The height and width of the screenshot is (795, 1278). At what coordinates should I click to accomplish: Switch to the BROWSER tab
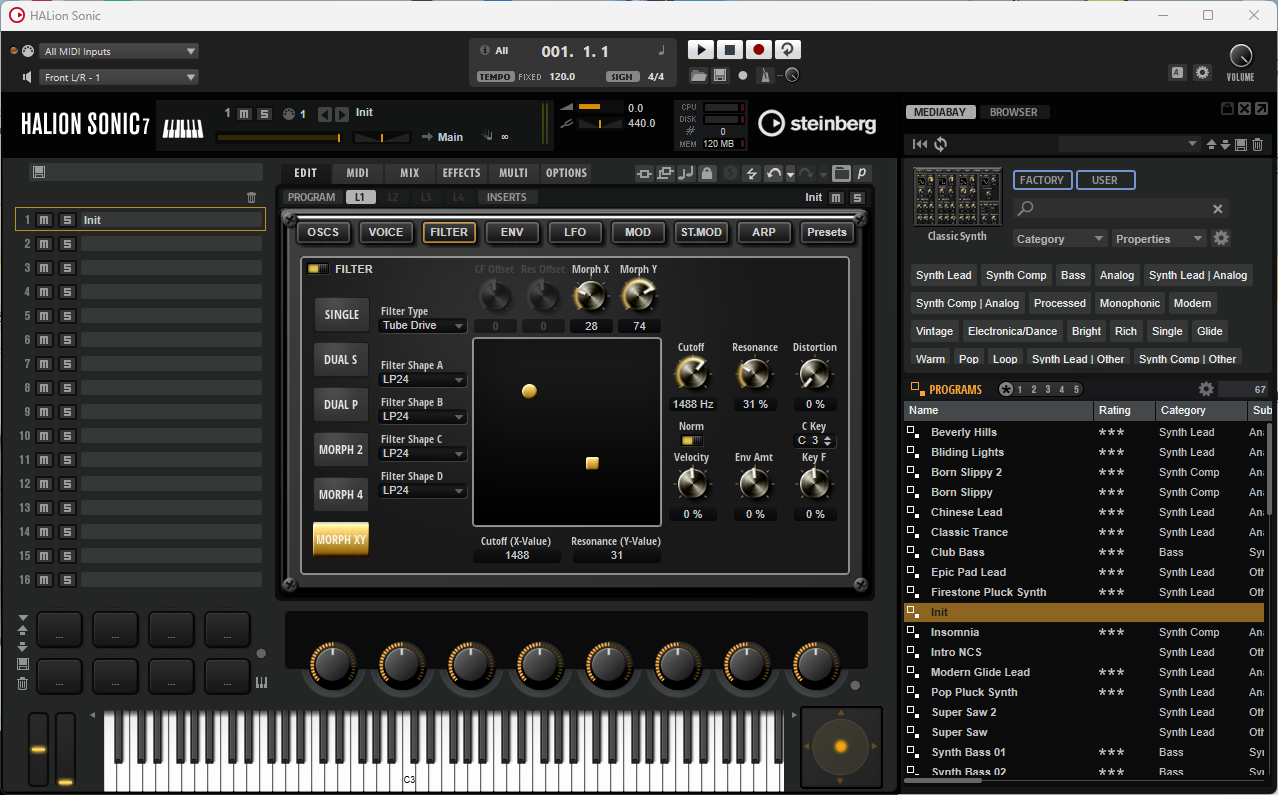[1014, 112]
